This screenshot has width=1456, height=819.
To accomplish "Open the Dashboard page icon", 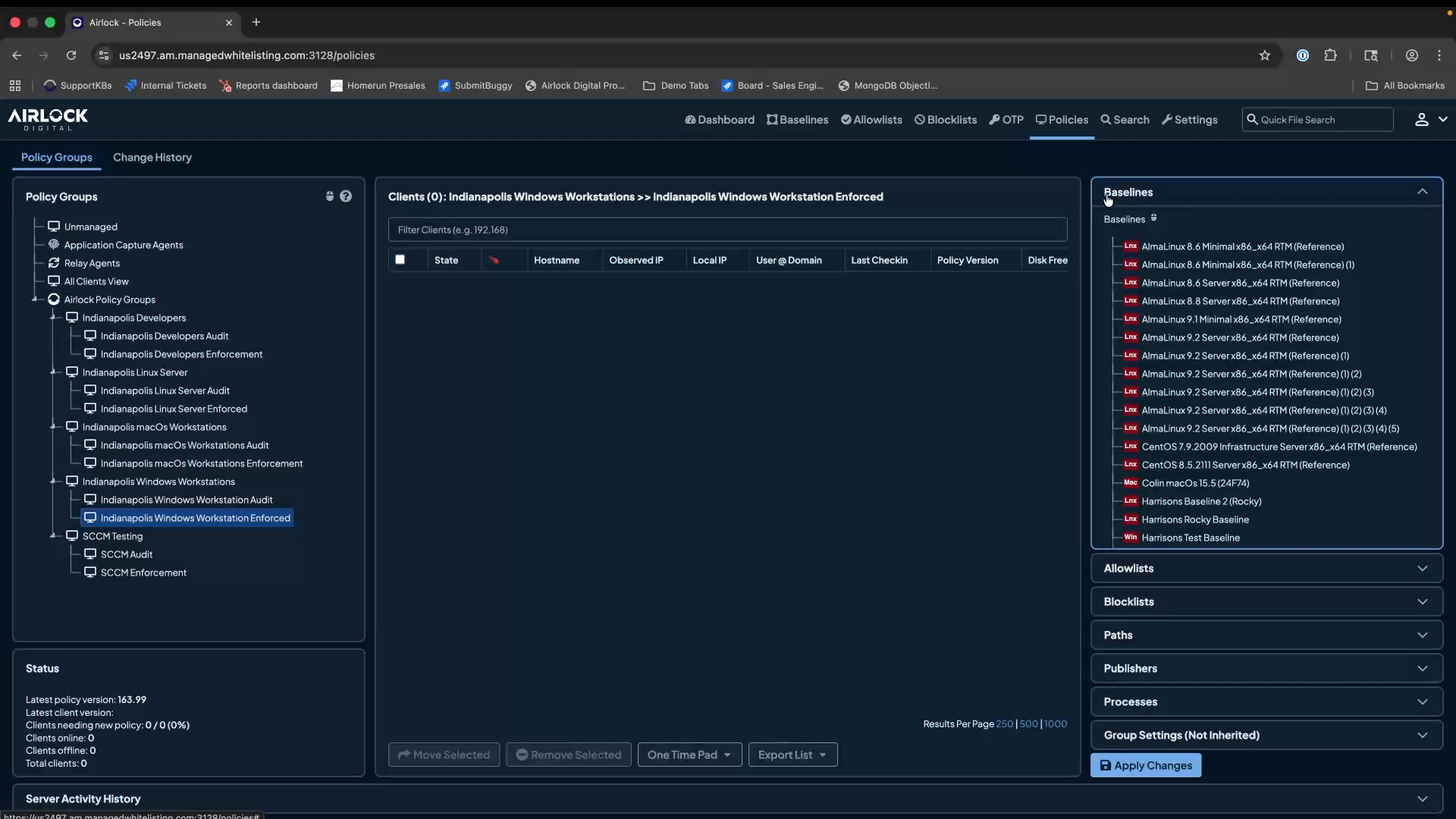I will point(692,120).
